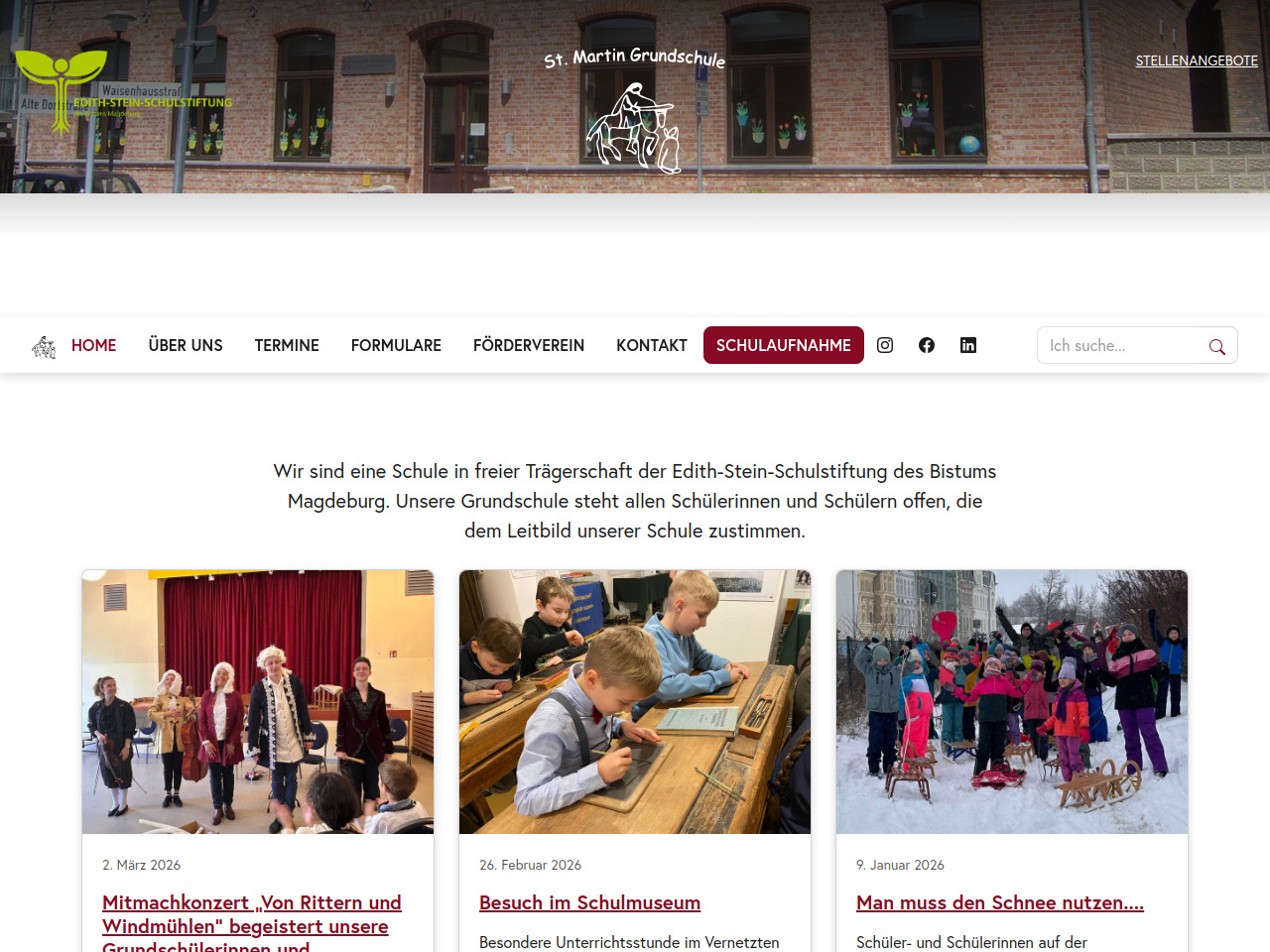Select FORMULARE in the navigation bar
Image resolution: width=1270 pixels, height=952 pixels.
pos(396,345)
